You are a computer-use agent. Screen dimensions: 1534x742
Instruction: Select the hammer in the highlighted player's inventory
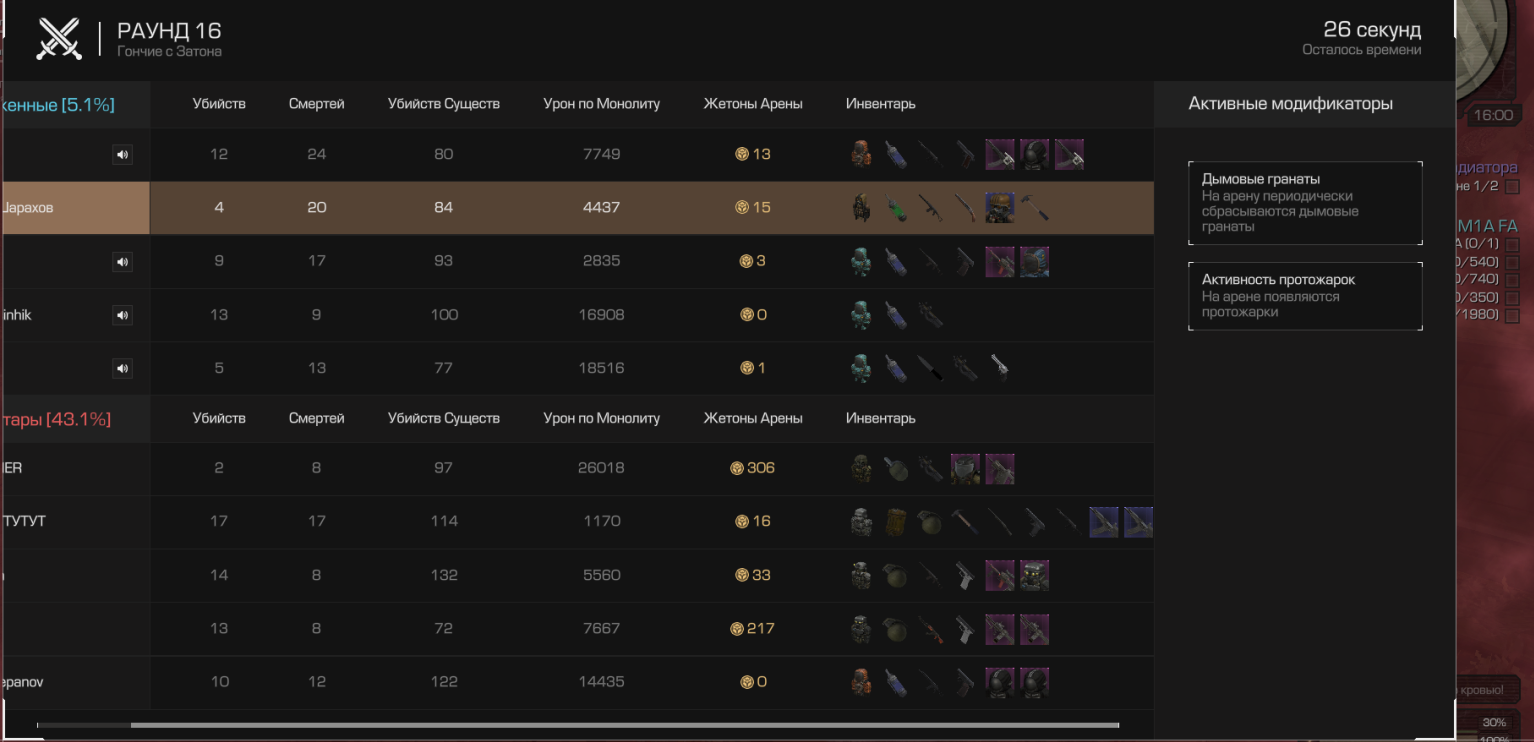click(1035, 208)
